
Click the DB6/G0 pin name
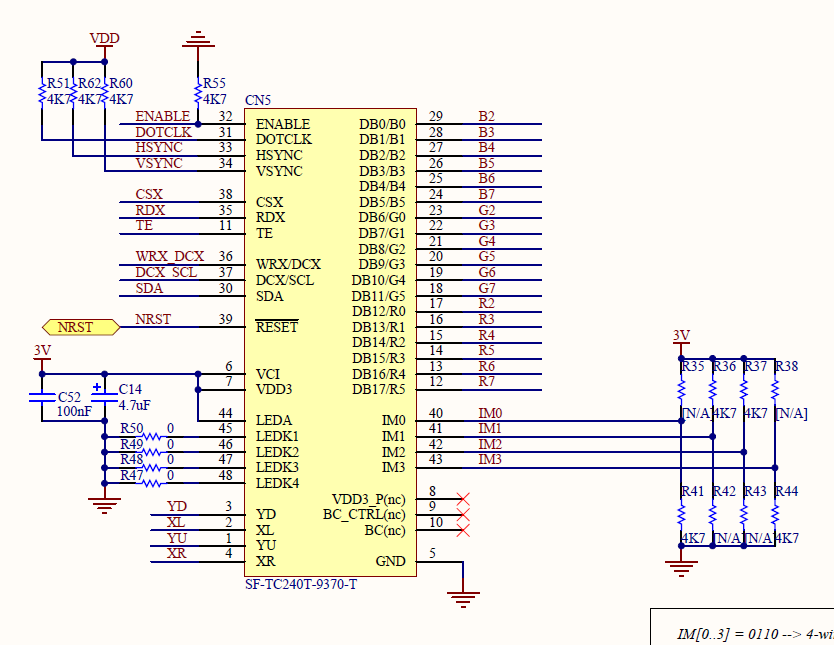[x=382, y=217]
